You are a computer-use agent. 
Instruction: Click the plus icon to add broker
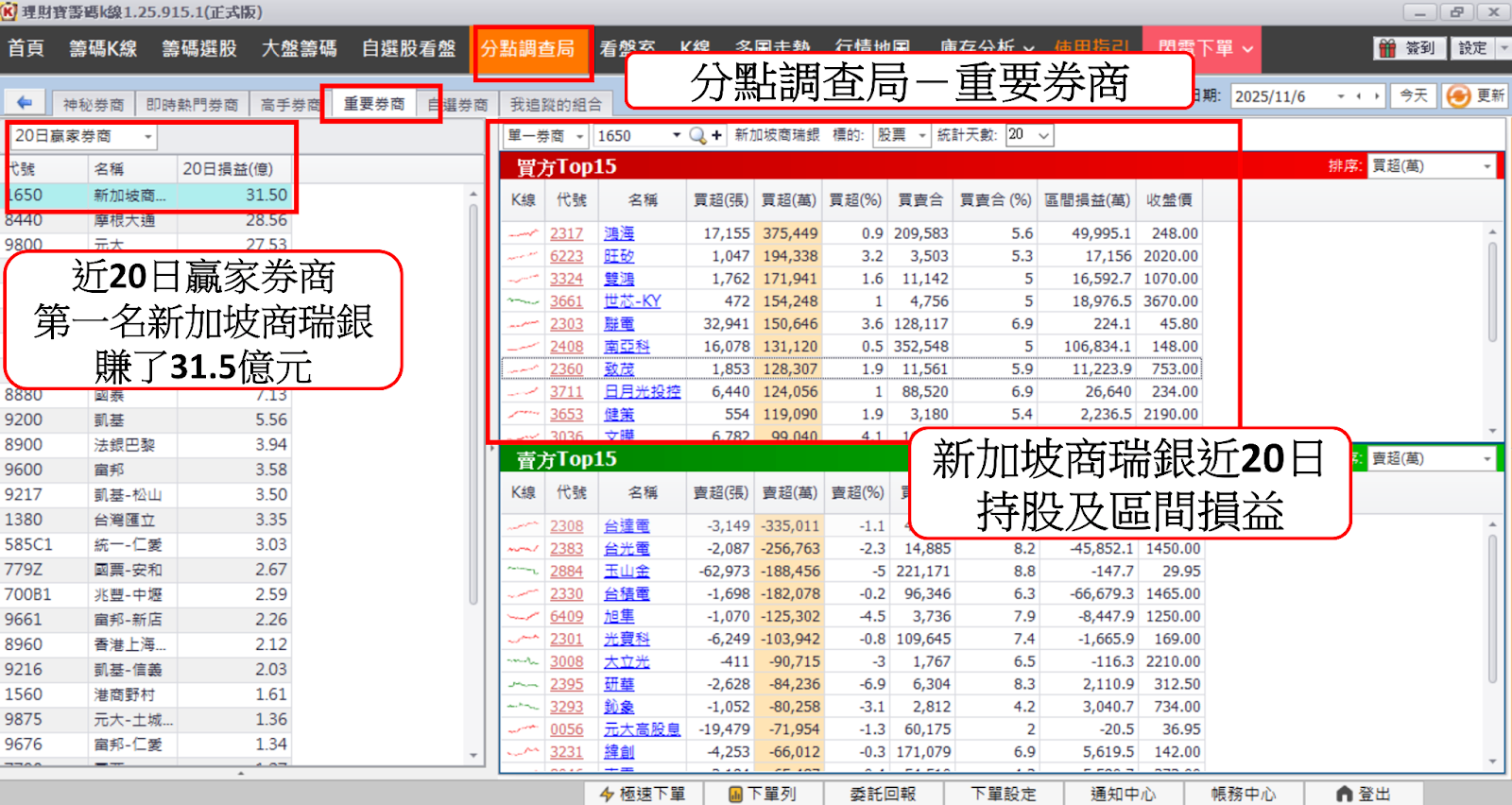tap(716, 135)
